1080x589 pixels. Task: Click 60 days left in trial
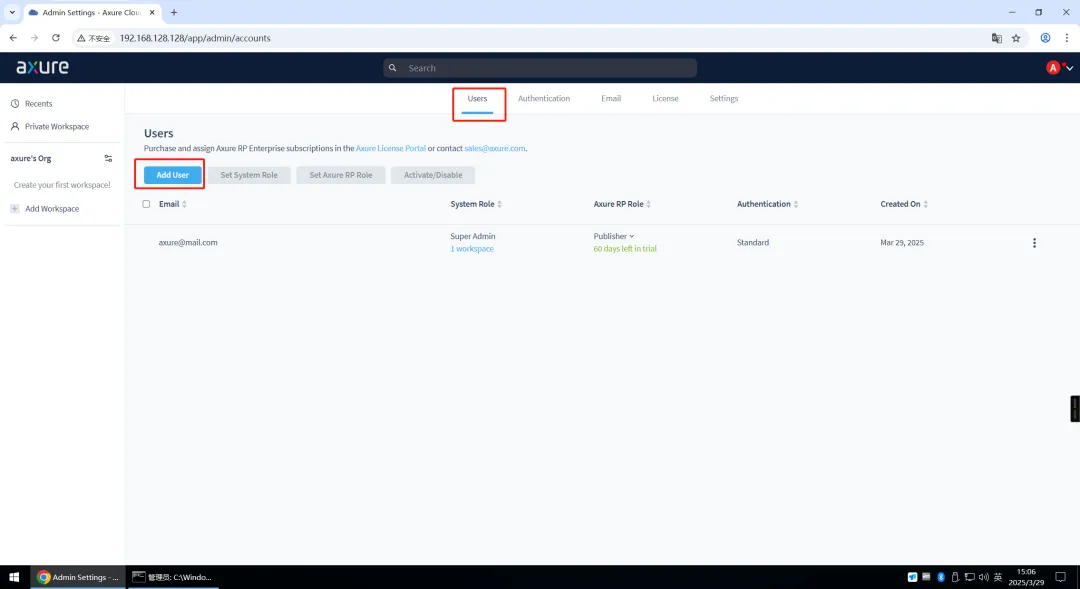point(625,249)
